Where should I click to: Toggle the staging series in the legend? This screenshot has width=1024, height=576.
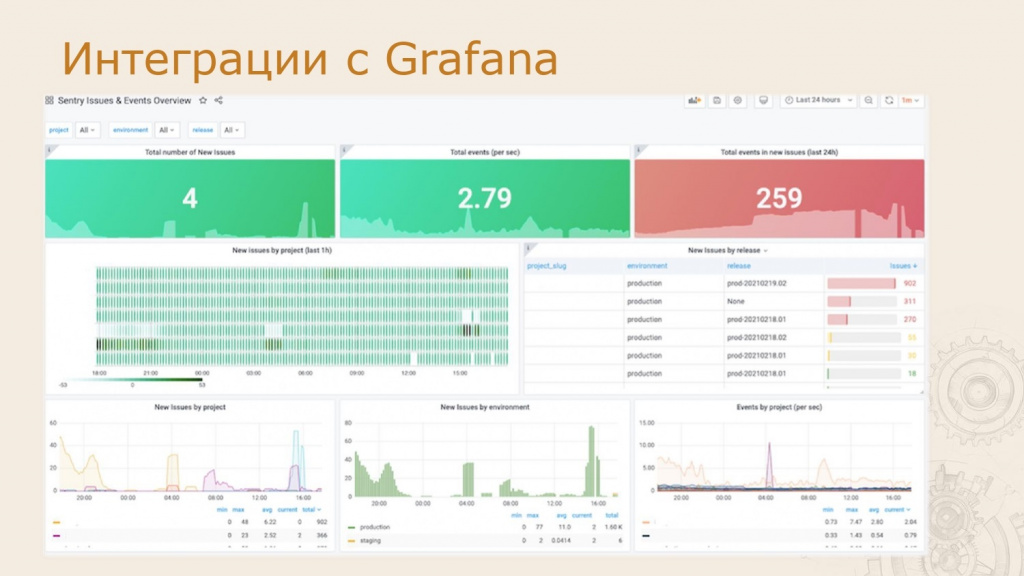point(370,541)
